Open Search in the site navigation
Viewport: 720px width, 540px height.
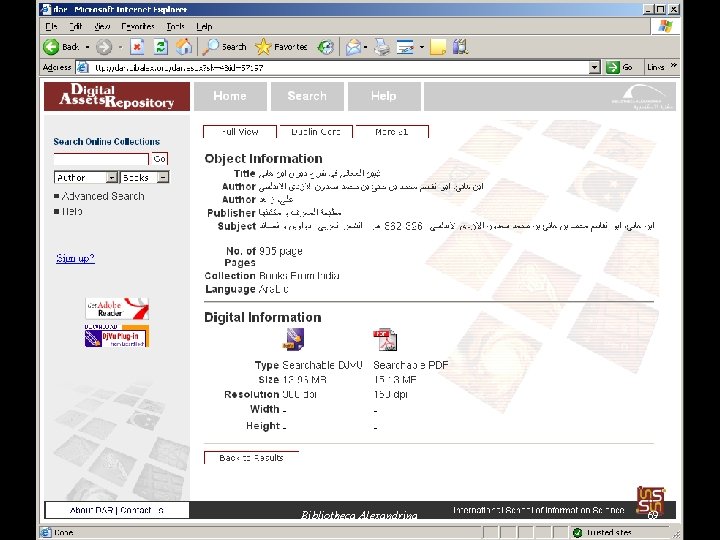[307, 96]
